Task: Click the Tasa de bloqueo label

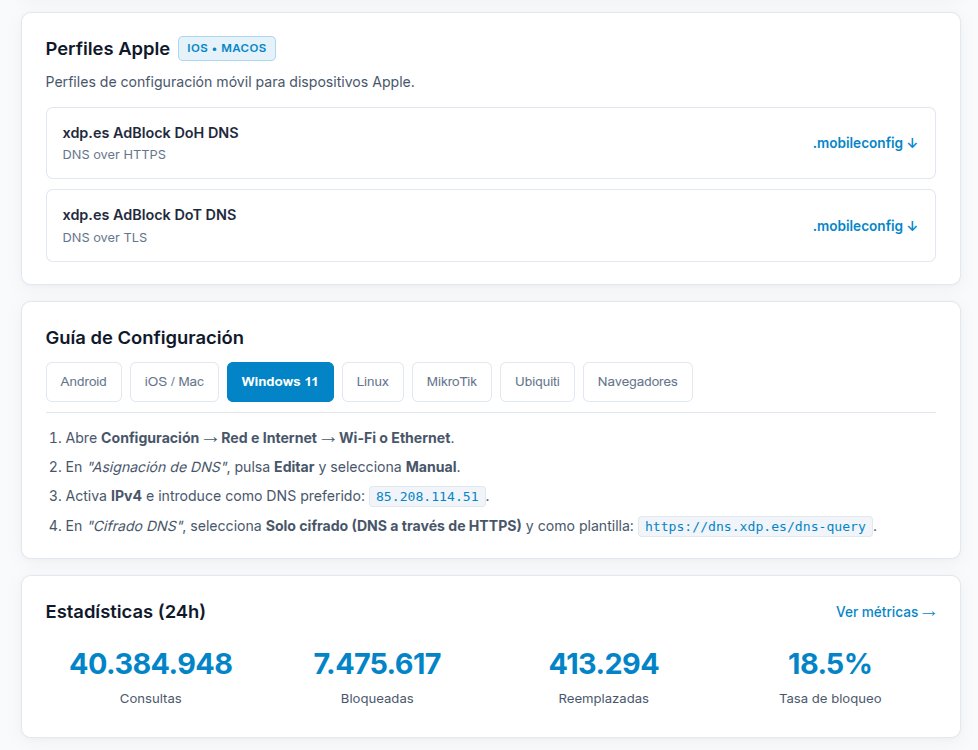Action: click(x=830, y=699)
